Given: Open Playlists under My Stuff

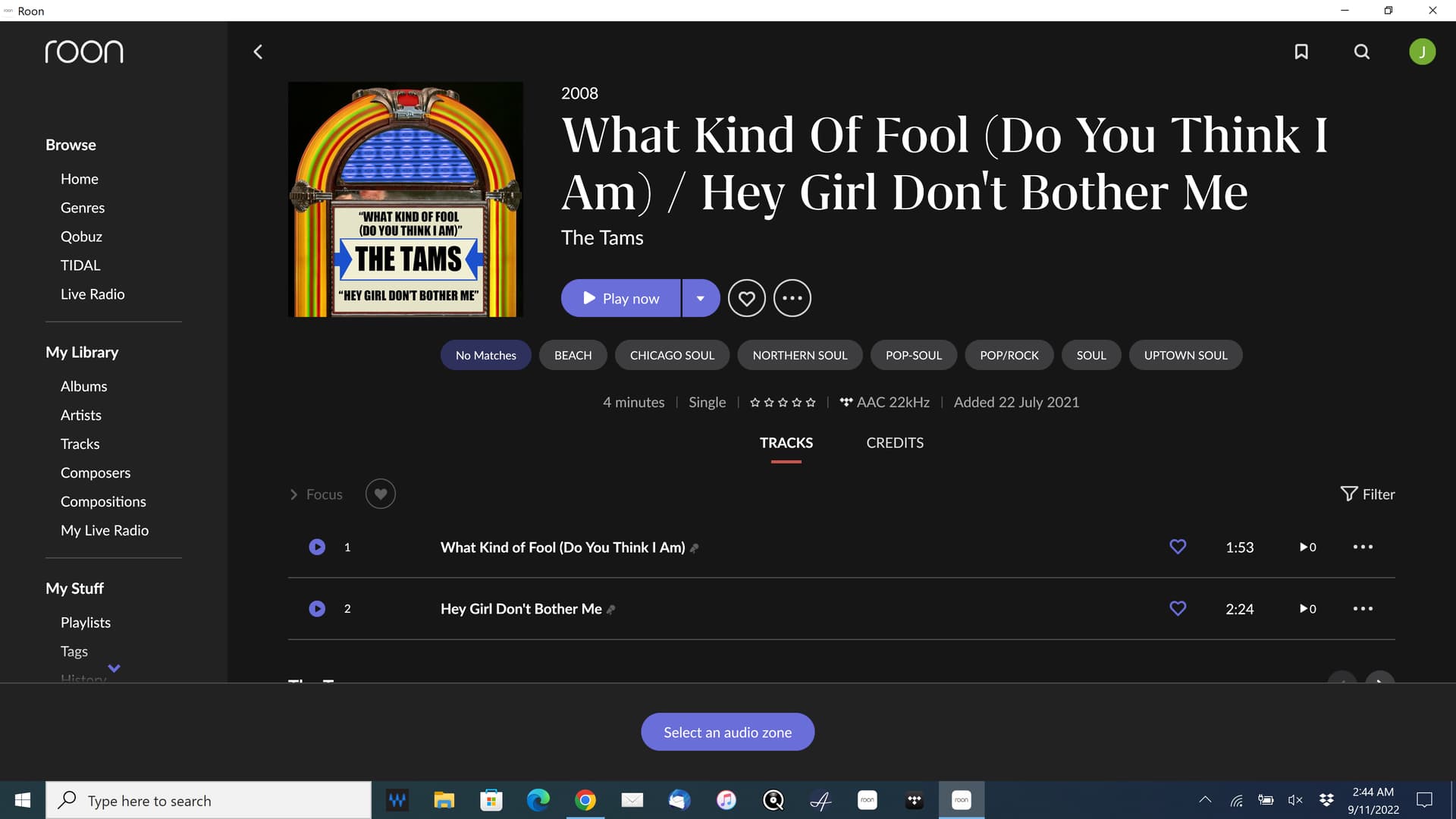Looking at the screenshot, I should point(86,623).
